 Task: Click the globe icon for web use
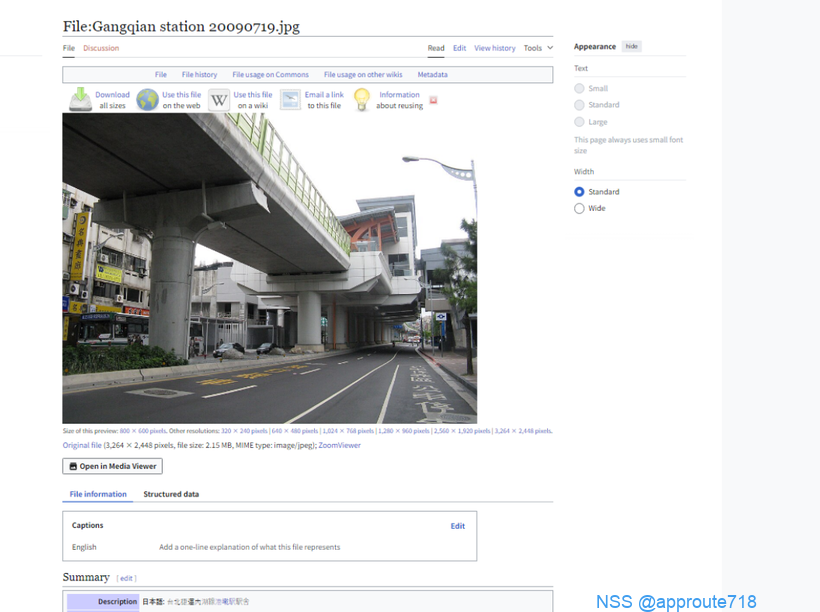tap(147, 99)
